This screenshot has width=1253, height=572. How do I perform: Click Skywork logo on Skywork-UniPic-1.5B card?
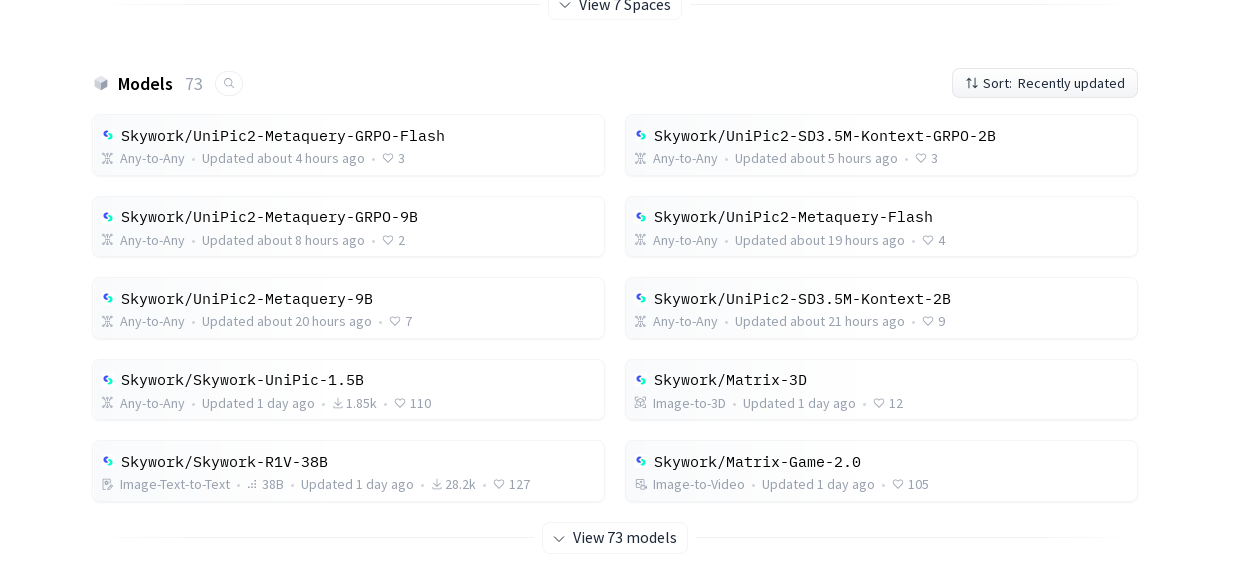108,380
